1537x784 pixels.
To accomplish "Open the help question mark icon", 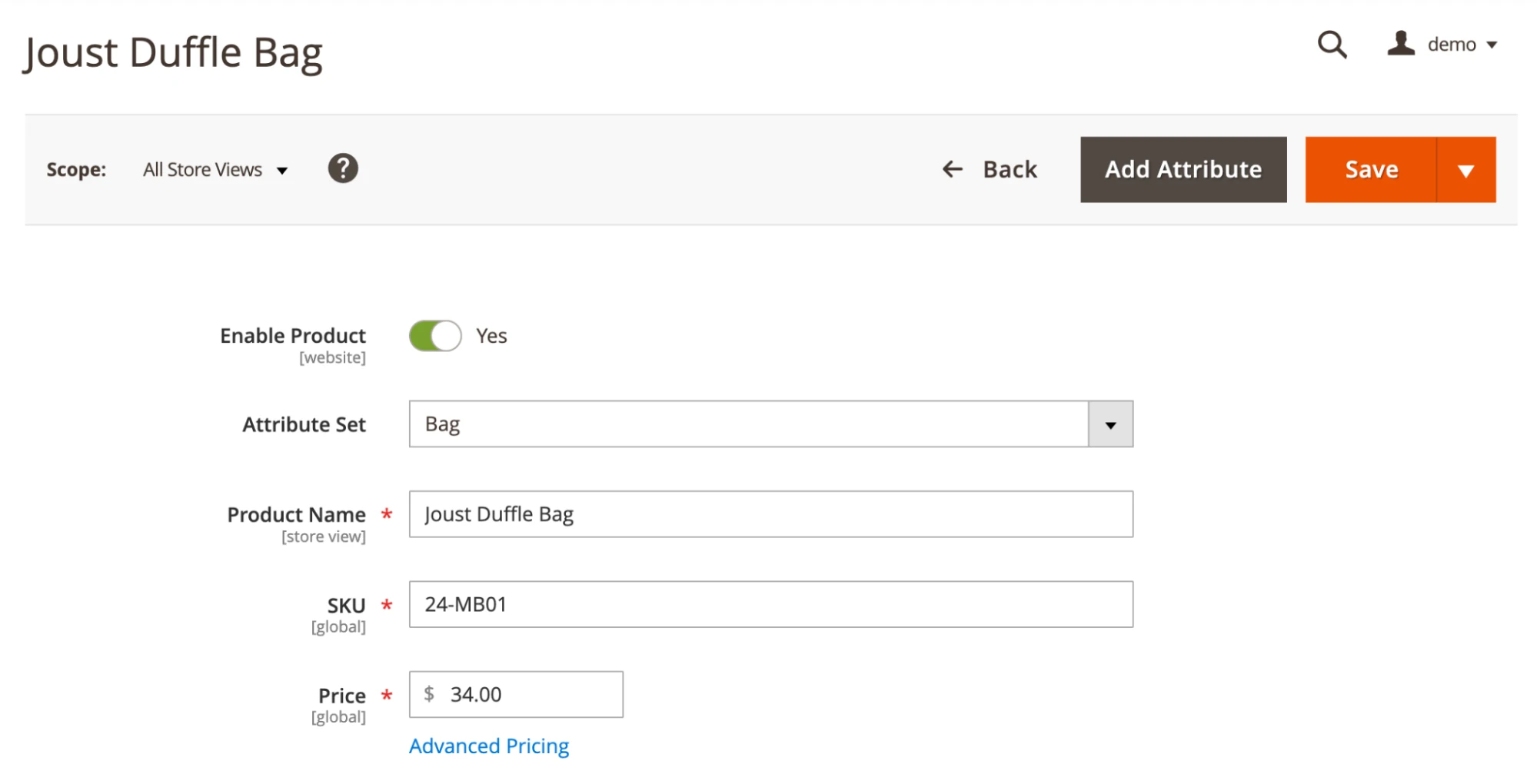I will [x=343, y=168].
